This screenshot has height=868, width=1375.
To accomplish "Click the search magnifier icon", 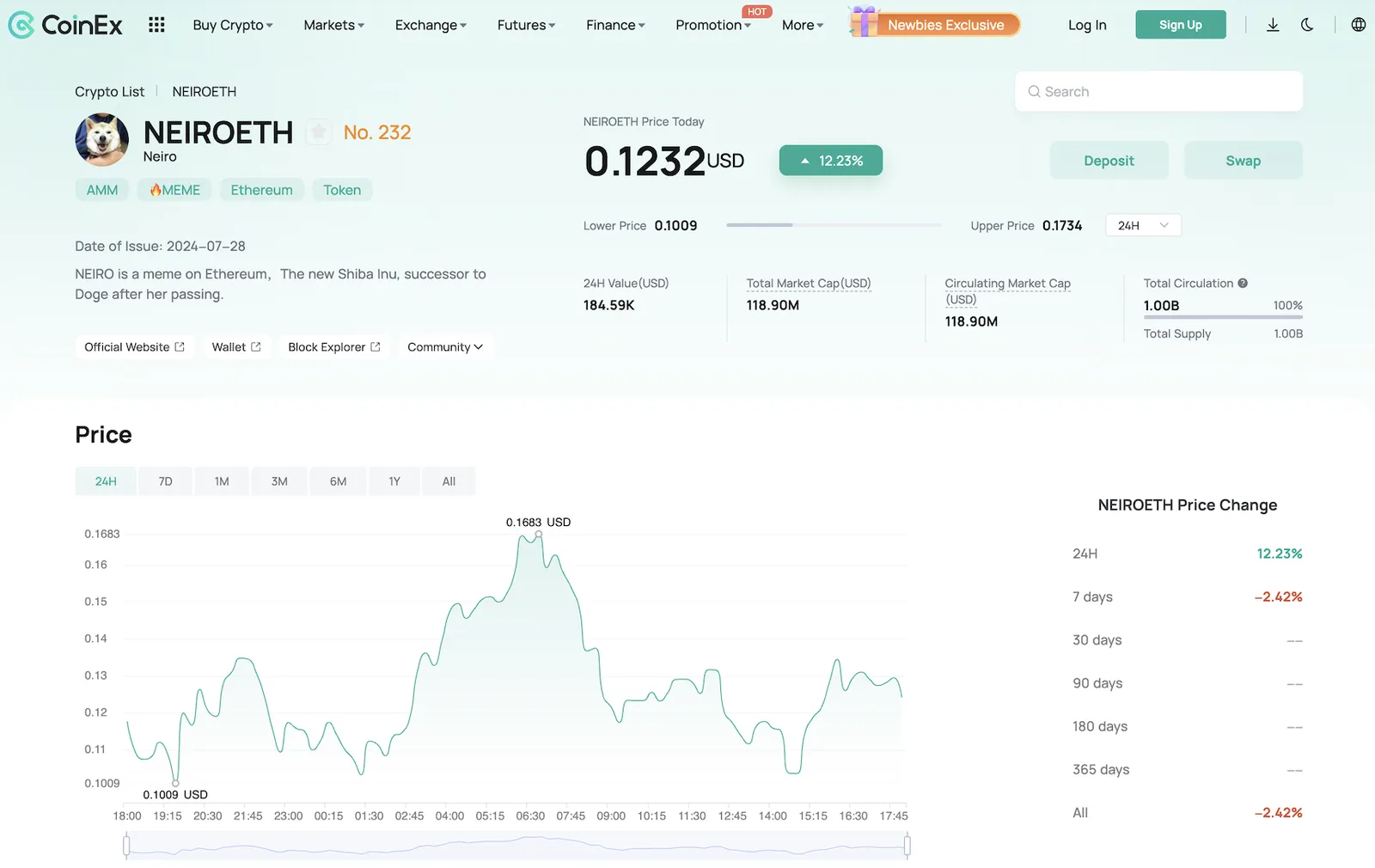I will 1034,92.
